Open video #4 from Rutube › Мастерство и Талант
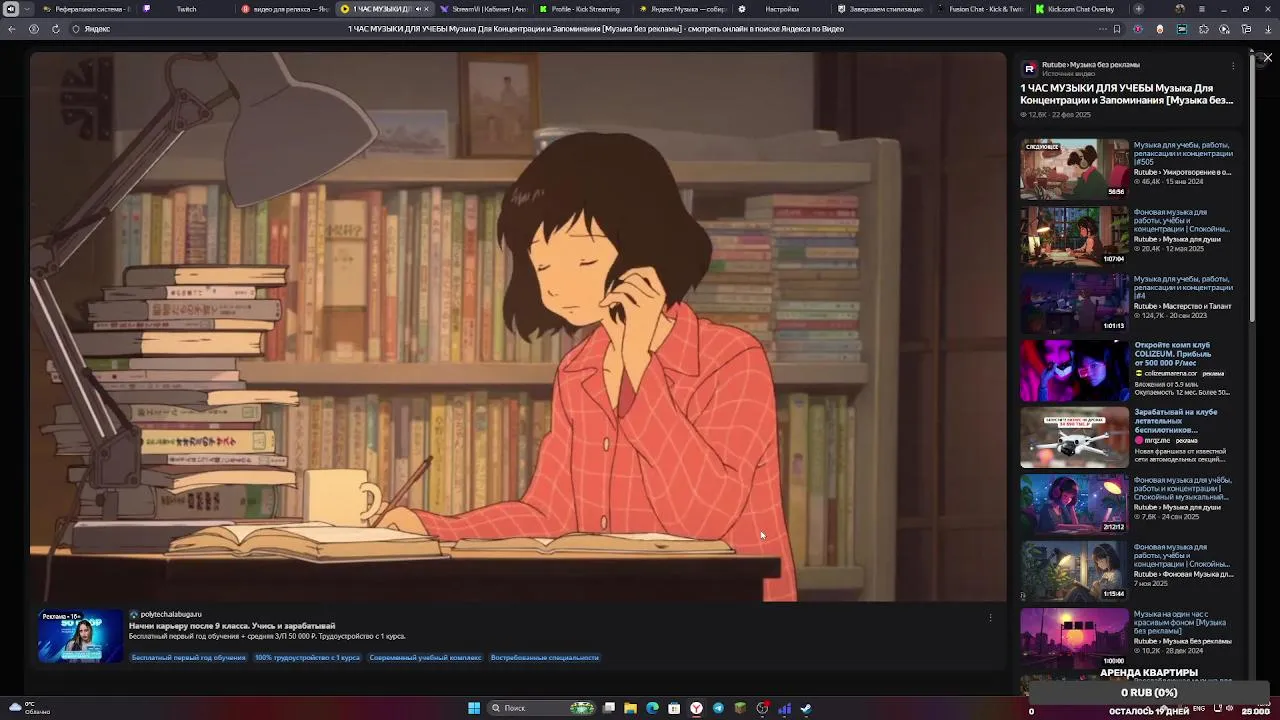Screen dimensions: 1280x720 point(1183,287)
